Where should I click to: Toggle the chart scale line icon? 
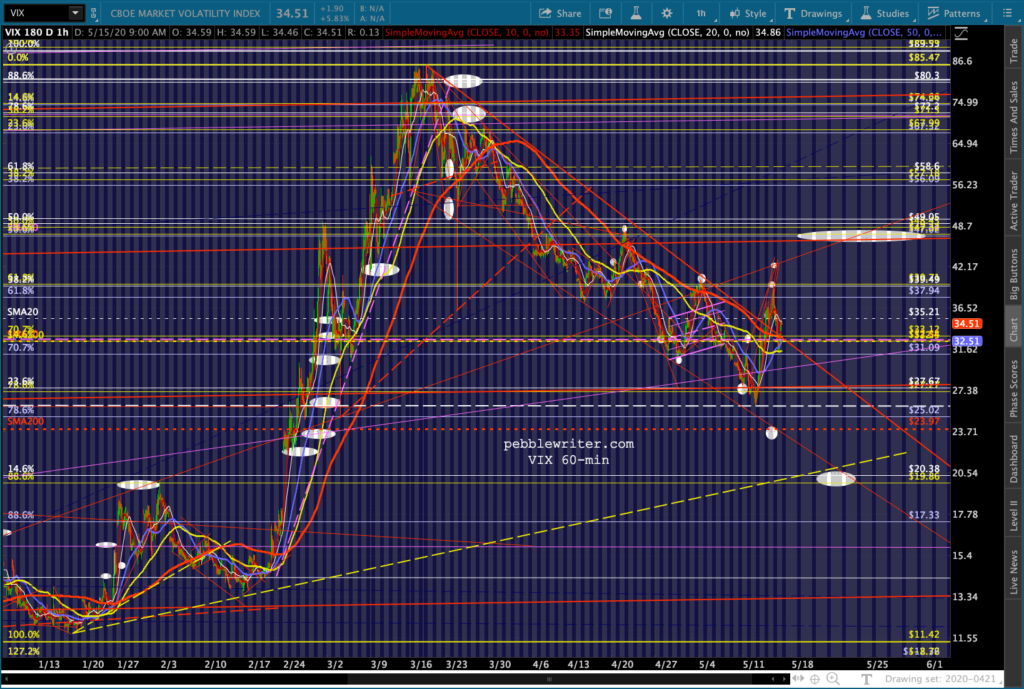click(961, 33)
